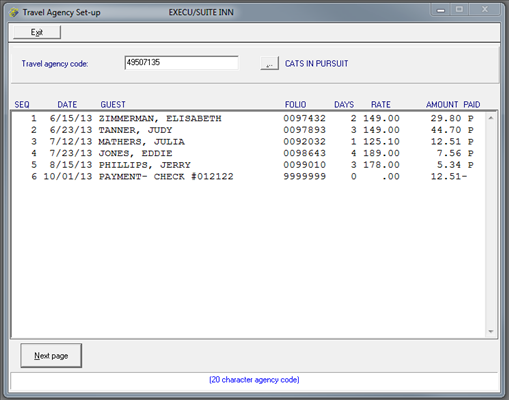Minimize the Travel Agency Set-up window

click(x=441, y=10)
